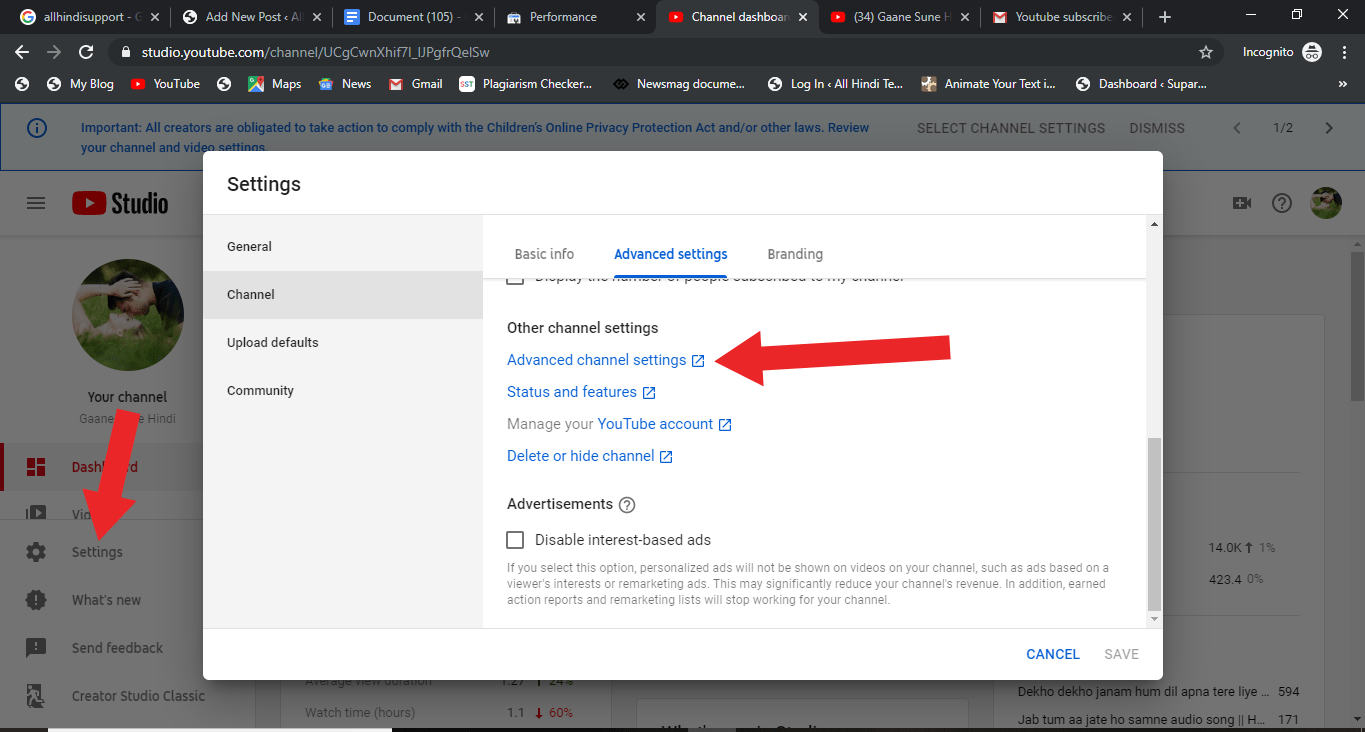
Task: Click the settings dialog scrollbar thumb
Action: point(1154,523)
